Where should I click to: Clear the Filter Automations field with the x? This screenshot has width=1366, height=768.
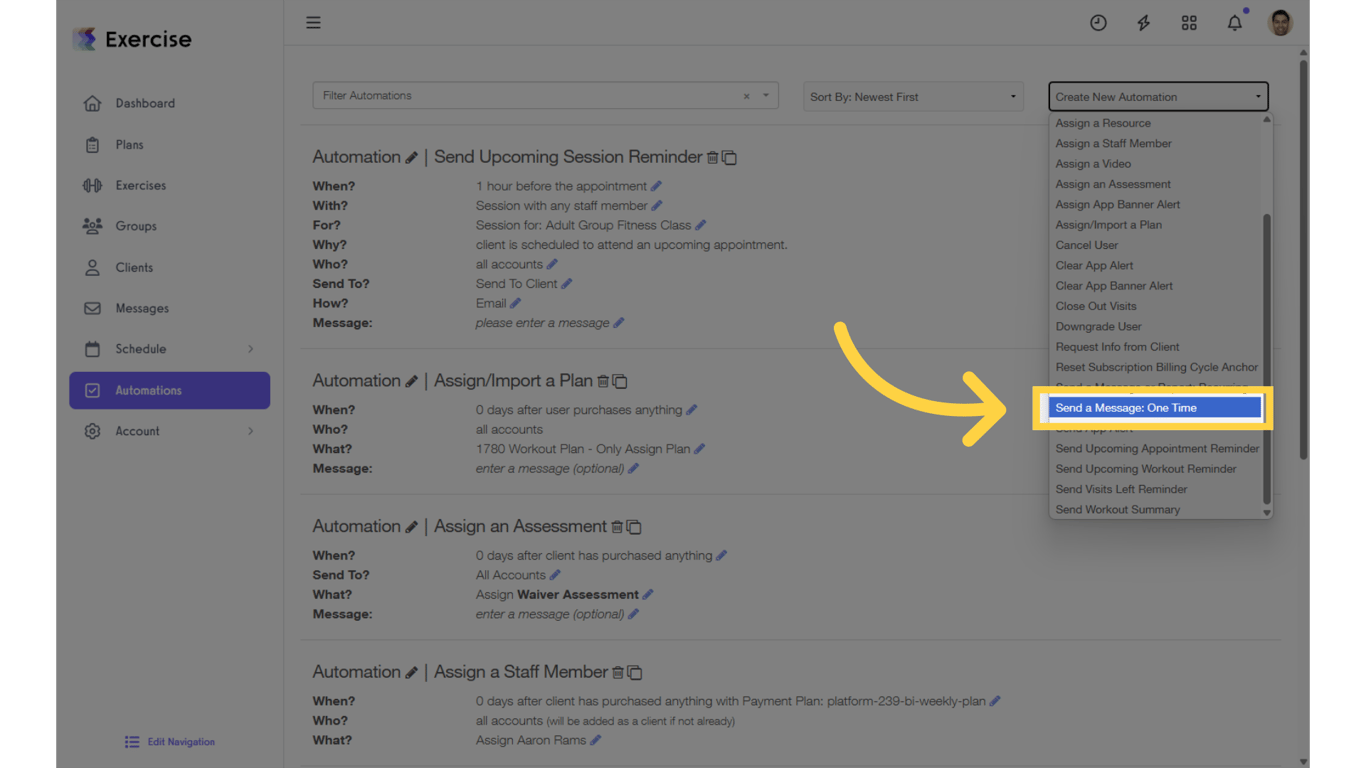[746, 96]
